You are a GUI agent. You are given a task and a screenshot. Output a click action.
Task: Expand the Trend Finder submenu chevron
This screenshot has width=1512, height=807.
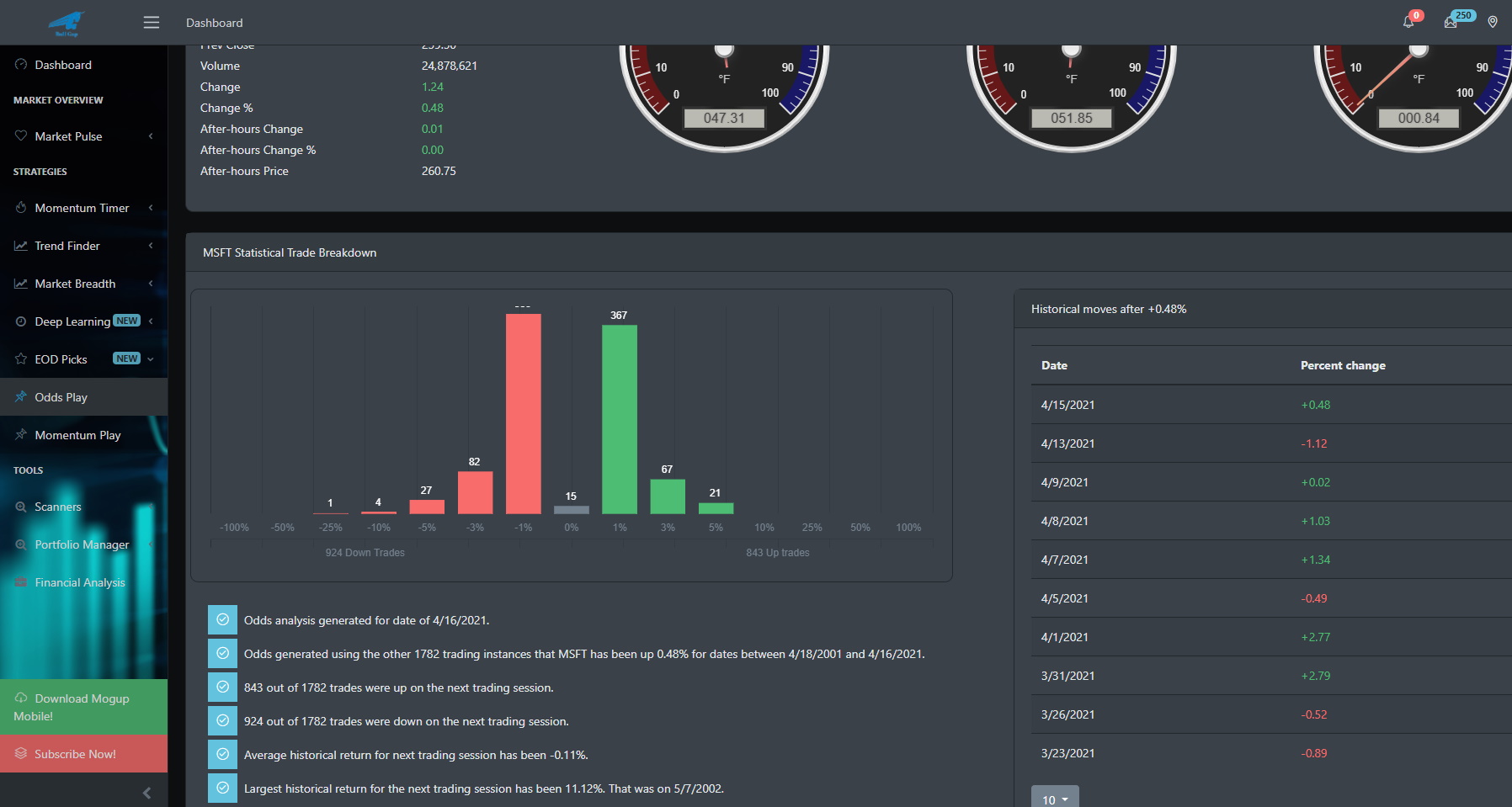click(x=151, y=246)
